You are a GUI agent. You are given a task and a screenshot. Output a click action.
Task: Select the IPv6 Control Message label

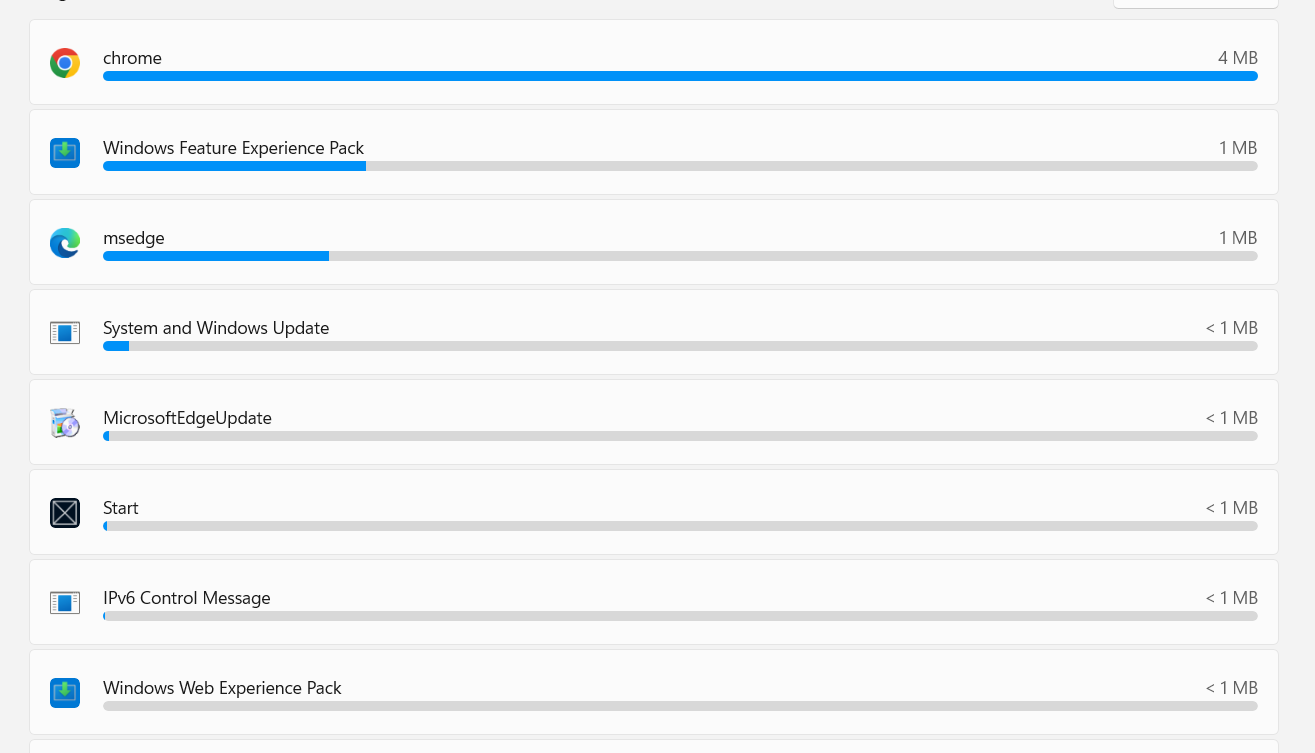click(x=186, y=598)
